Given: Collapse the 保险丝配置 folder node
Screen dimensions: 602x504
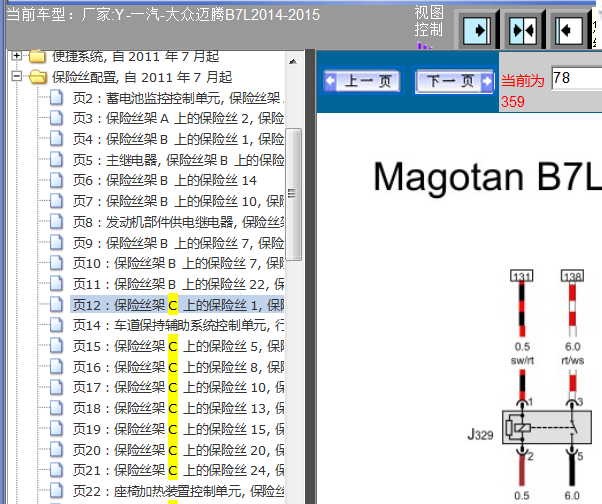Looking at the screenshot, I should tap(16, 76).
